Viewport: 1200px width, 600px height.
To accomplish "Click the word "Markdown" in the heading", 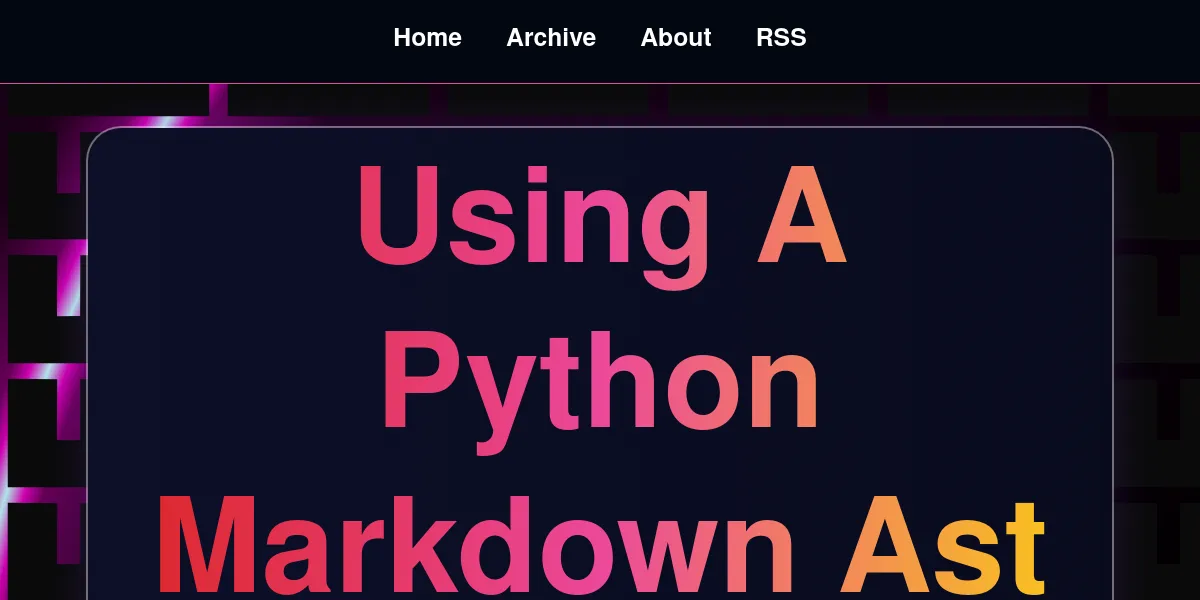I will click(x=475, y=550).
